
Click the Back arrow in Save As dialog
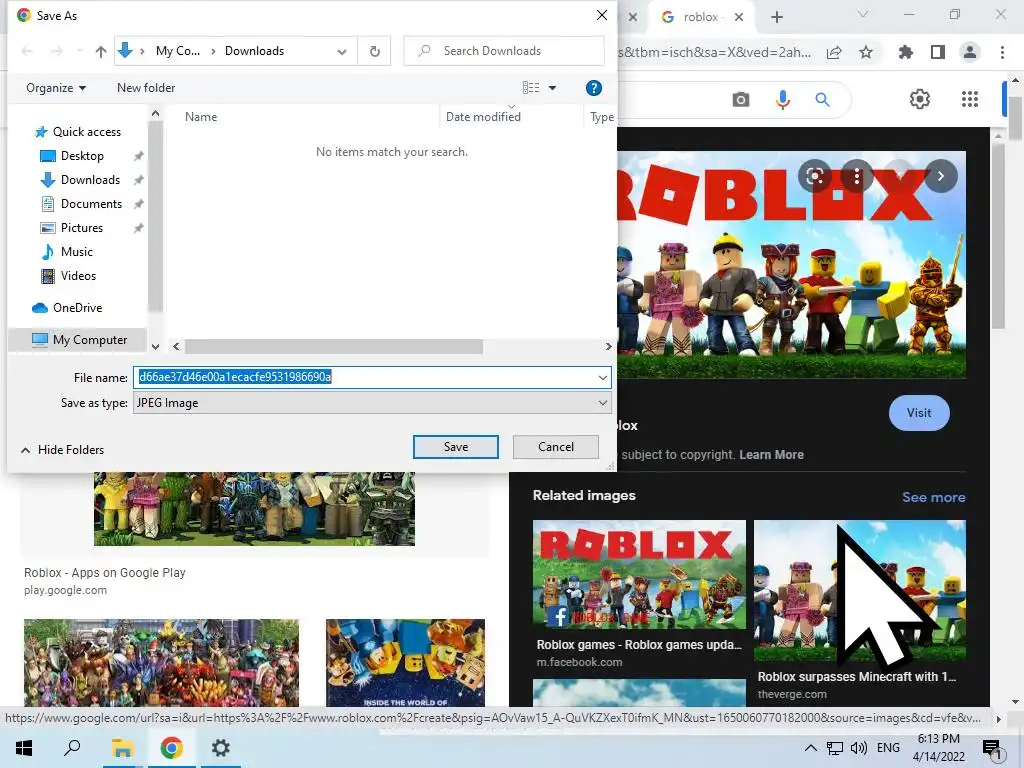[x=27, y=51]
